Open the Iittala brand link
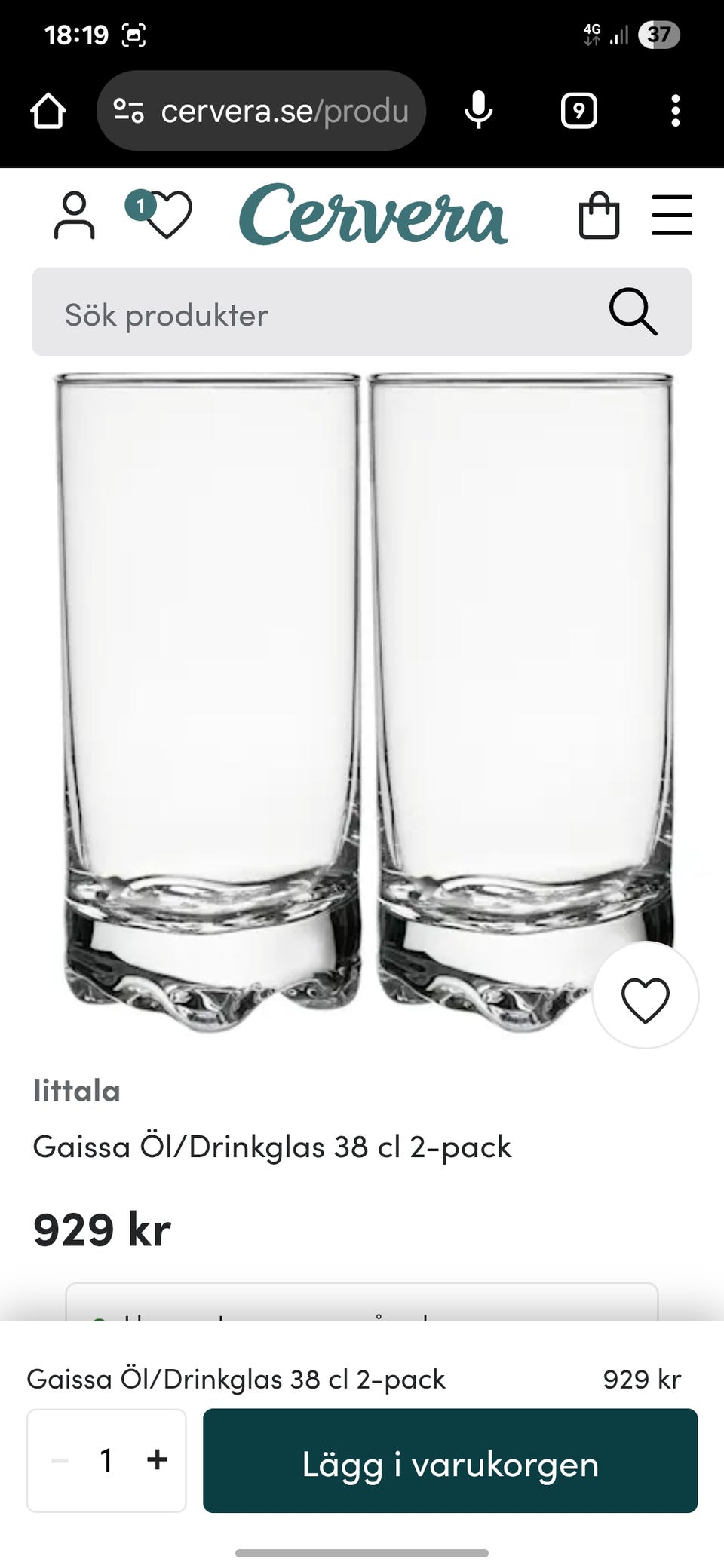 (77, 1091)
